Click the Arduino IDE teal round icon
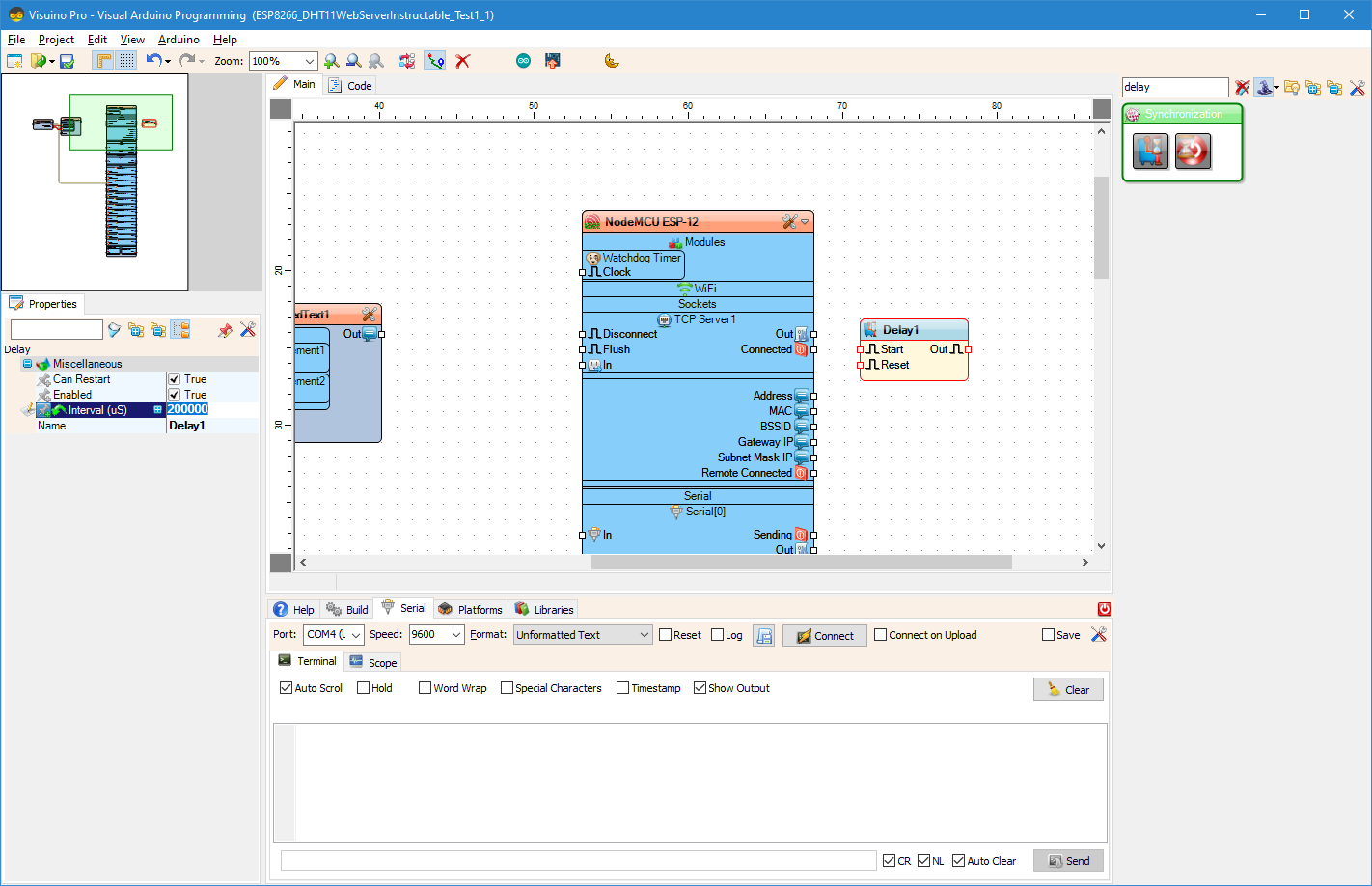This screenshot has width=1372, height=886. click(523, 61)
